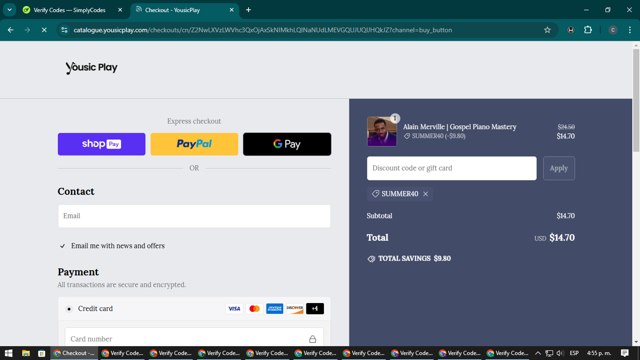Open File Explorer from the taskbar
Image resolution: width=640 pixels, height=360 pixels.
coord(26,353)
